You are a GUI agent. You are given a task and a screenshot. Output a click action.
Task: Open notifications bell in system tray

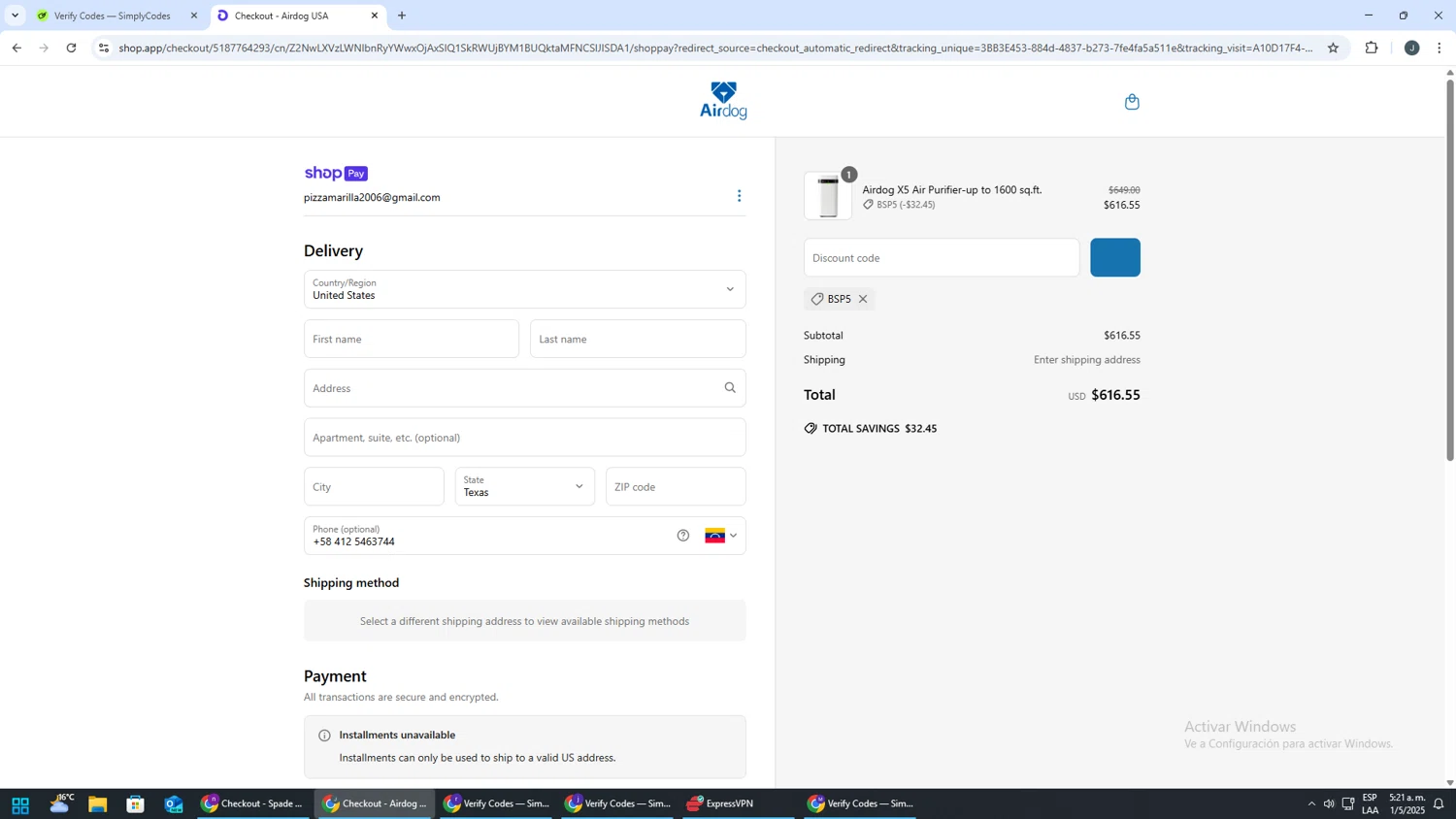tap(1439, 804)
